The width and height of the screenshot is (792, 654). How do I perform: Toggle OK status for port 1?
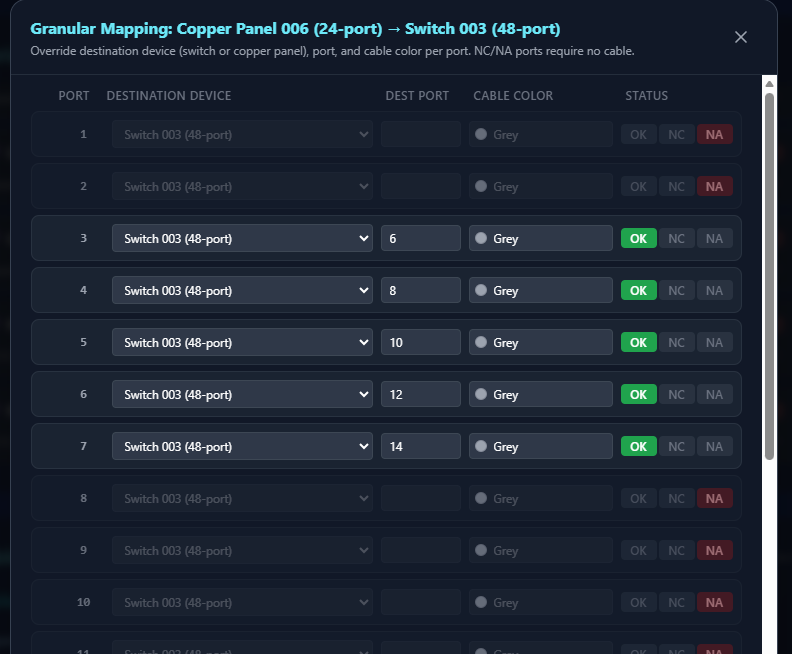pos(639,134)
